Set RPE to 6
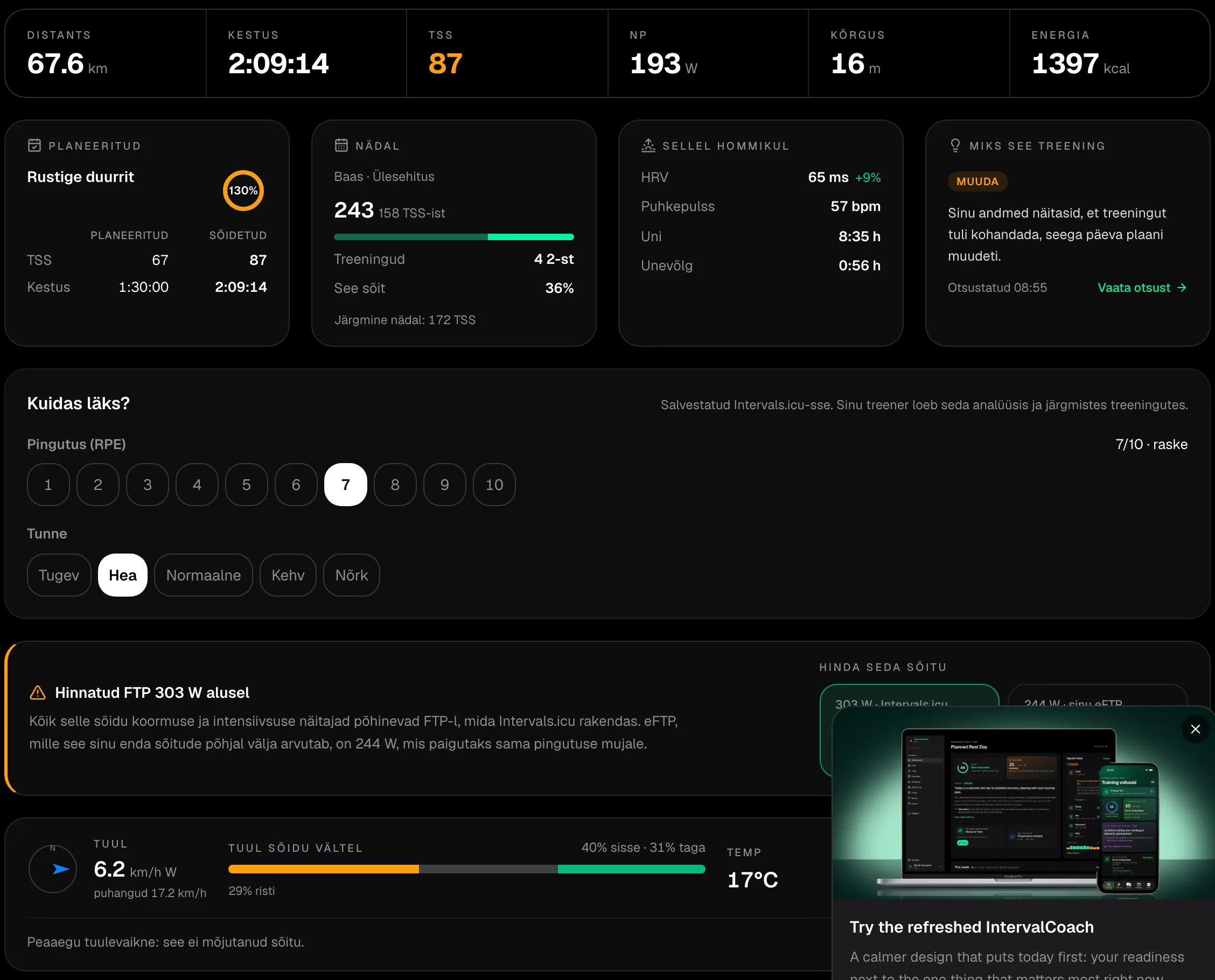This screenshot has height=980, width=1215. click(x=296, y=485)
